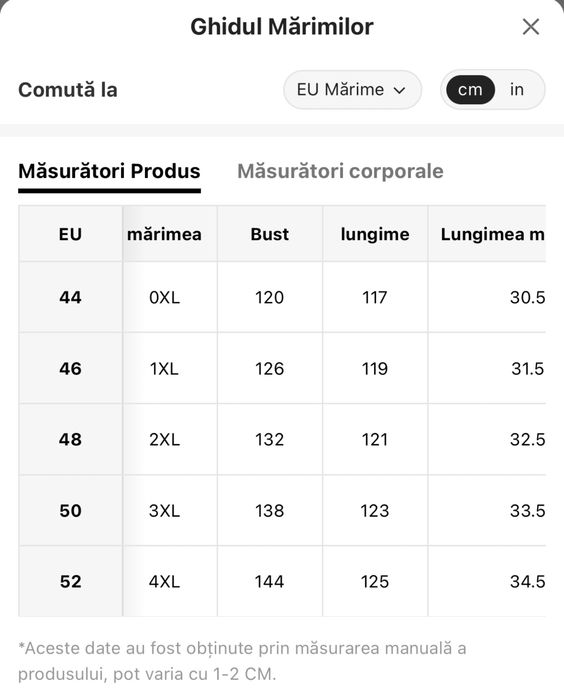The width and height of the screenshot is (564, 699).
Task: Switch units to cm
Action: point(470,90)
